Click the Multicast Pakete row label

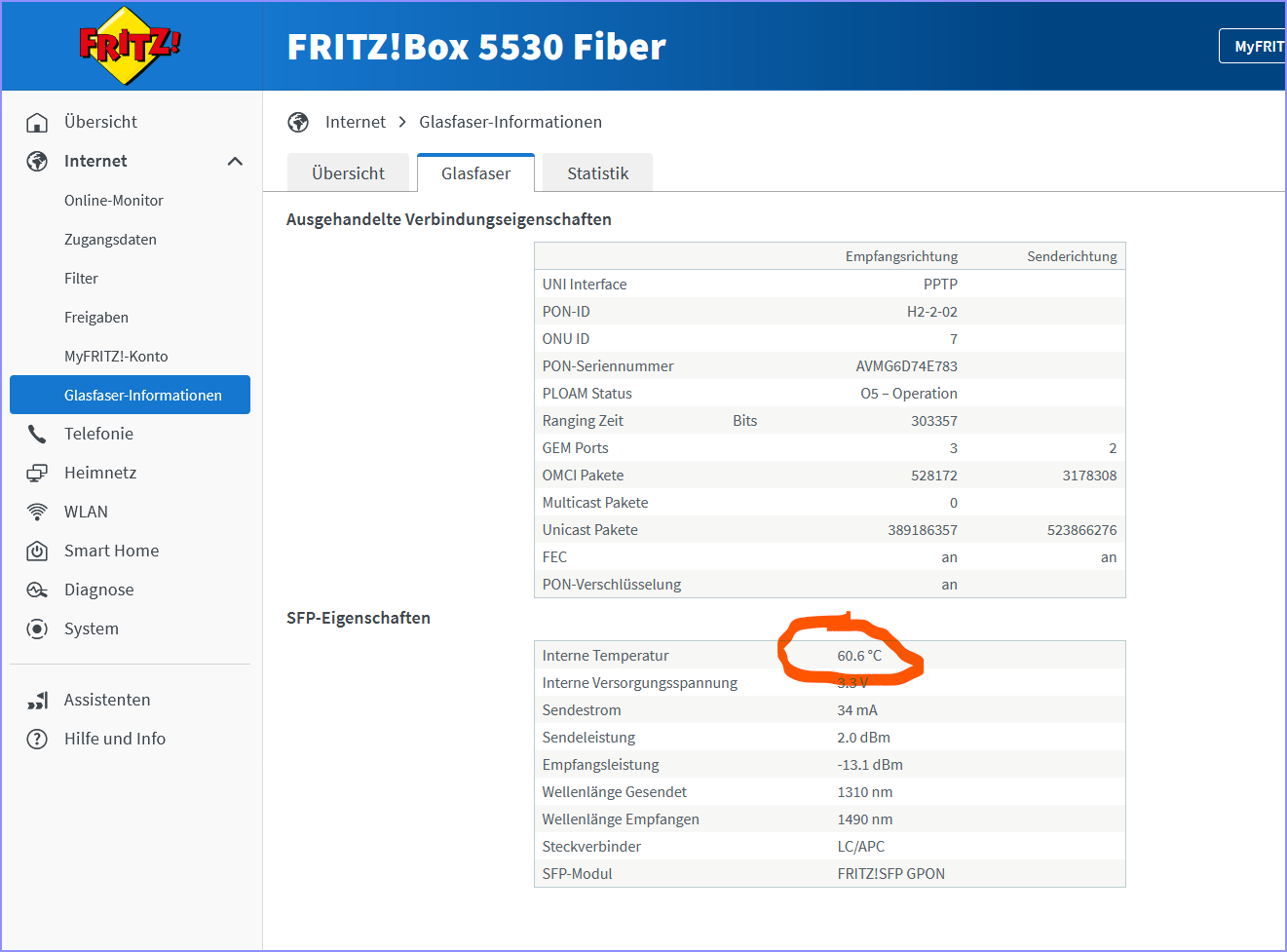point(595,503)
